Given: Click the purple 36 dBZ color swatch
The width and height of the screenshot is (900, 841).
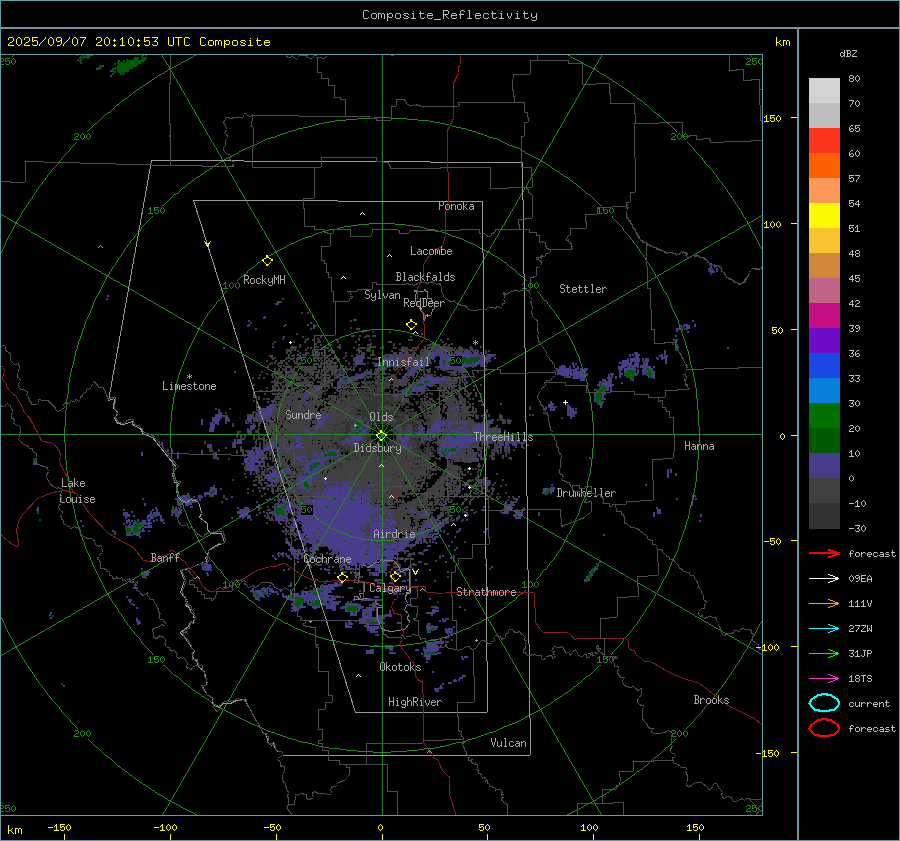Looking at the screenshot, I should (x=824, y=341).
